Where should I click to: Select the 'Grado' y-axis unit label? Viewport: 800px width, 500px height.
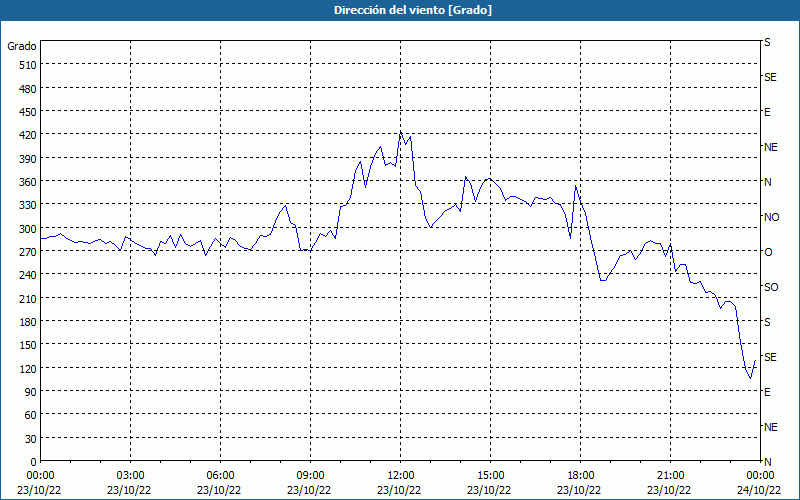pos(22,46)
